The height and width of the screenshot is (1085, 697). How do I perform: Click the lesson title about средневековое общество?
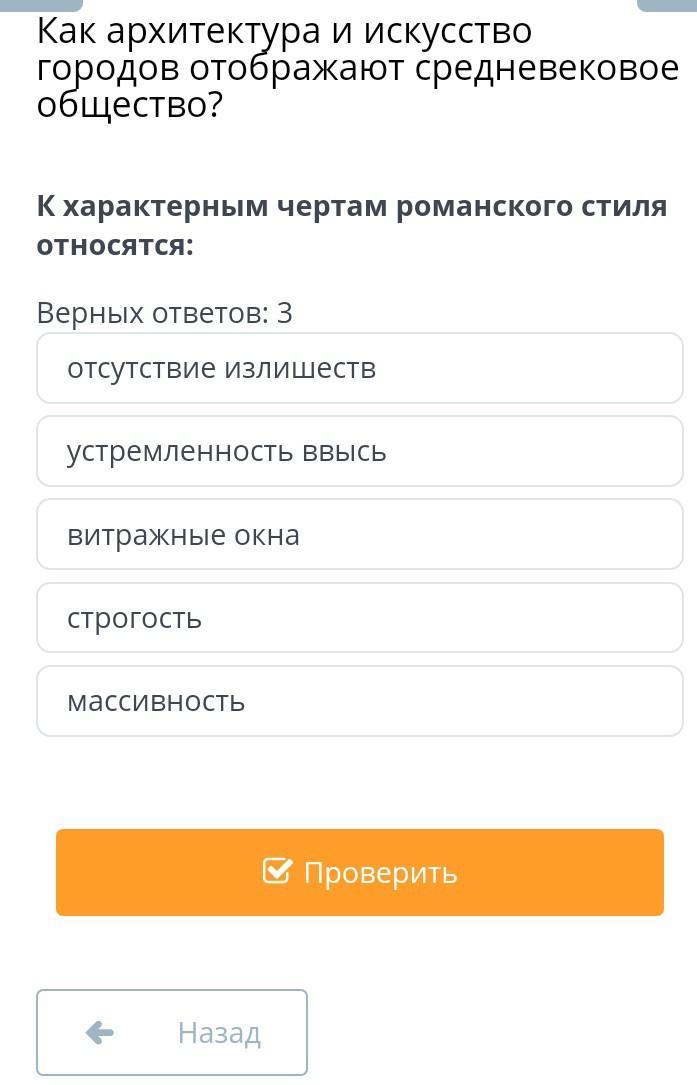(357, 68)
